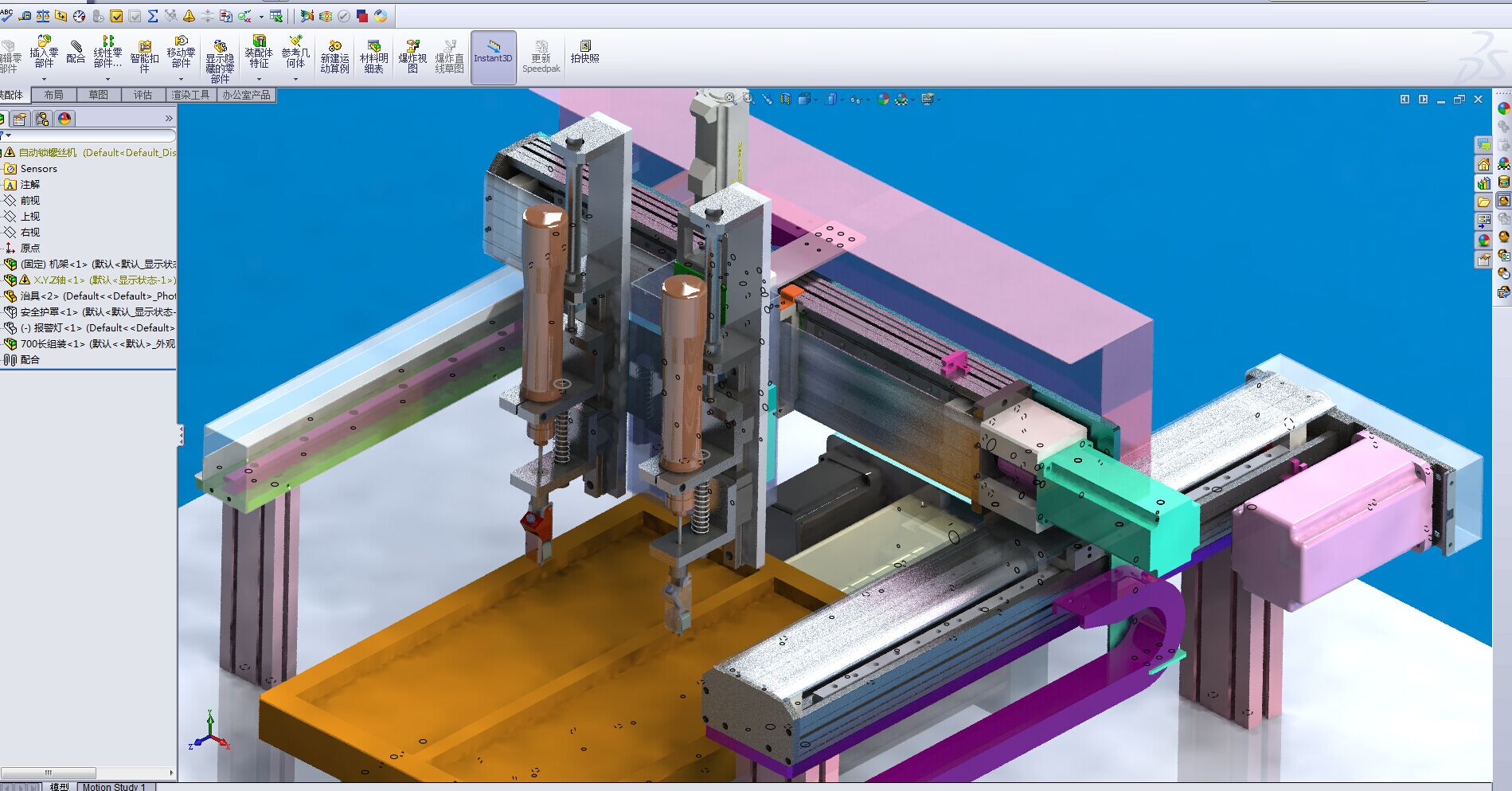Select the 治具<2> component in tree
Viewport: 1512px width, 791px height.
click(90, 296)
